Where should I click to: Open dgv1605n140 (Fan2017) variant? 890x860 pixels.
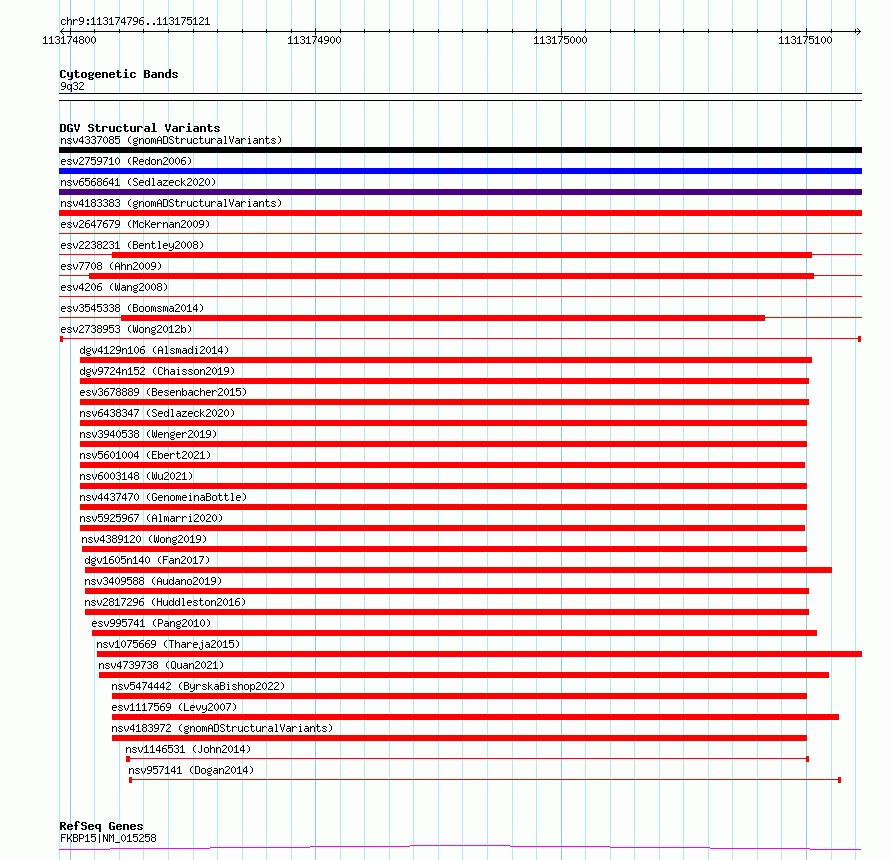[x=458, y=570]
